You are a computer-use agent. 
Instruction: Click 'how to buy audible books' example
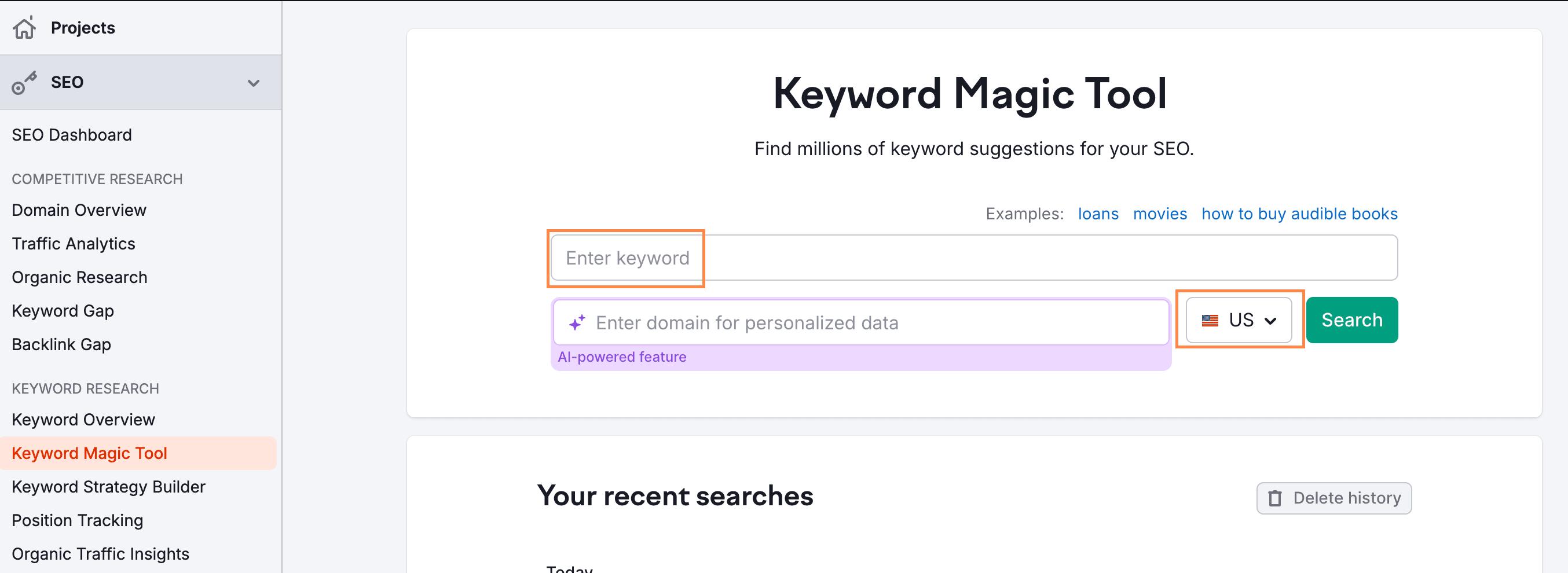point(1299,214)
